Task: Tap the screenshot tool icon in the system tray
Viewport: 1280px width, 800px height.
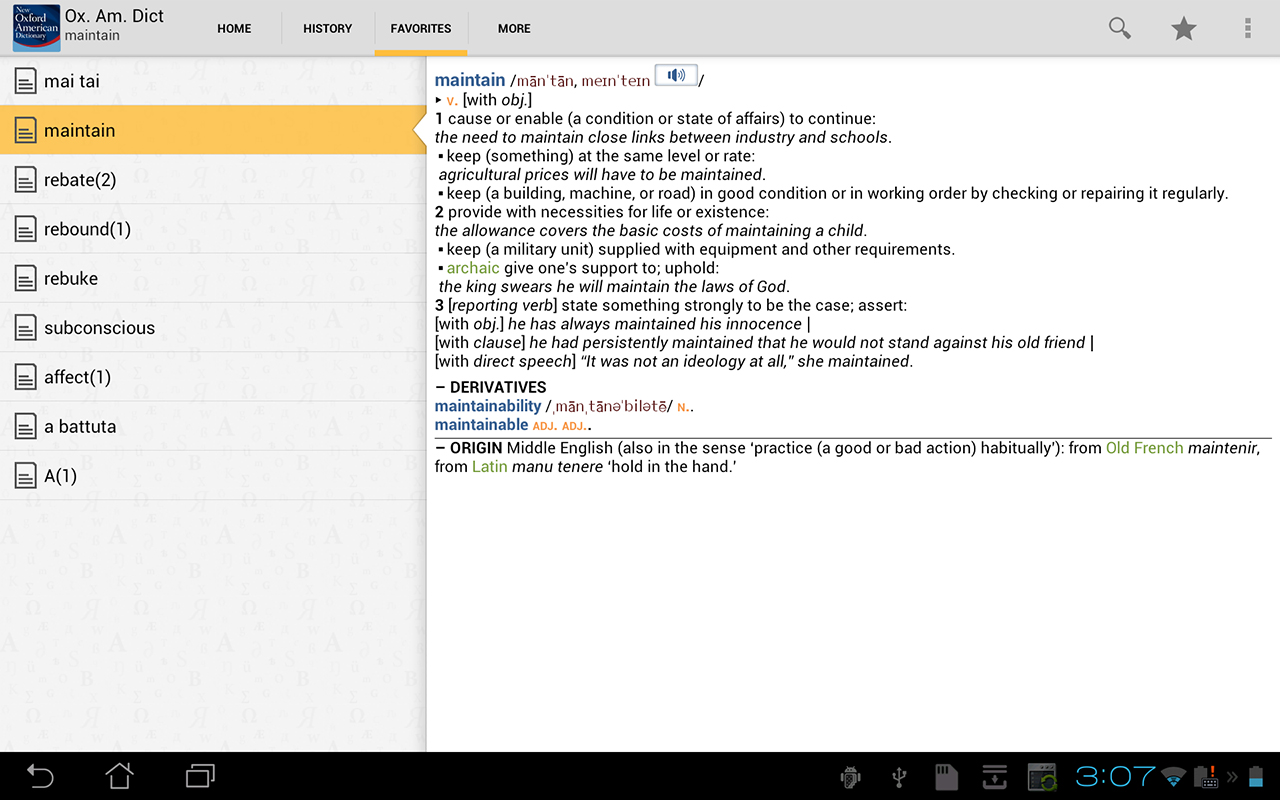Action: click(1040, 777)
